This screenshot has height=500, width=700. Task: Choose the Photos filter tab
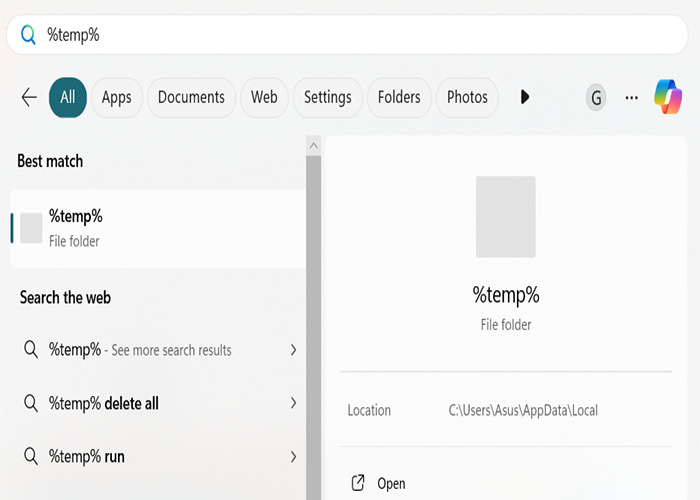click(467, 97)
